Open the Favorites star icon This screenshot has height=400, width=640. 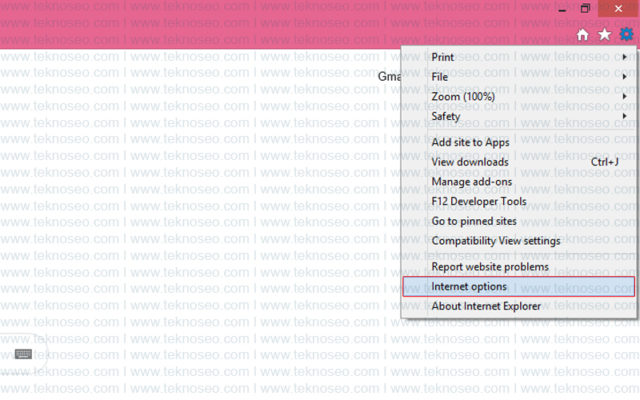(604, 35)
